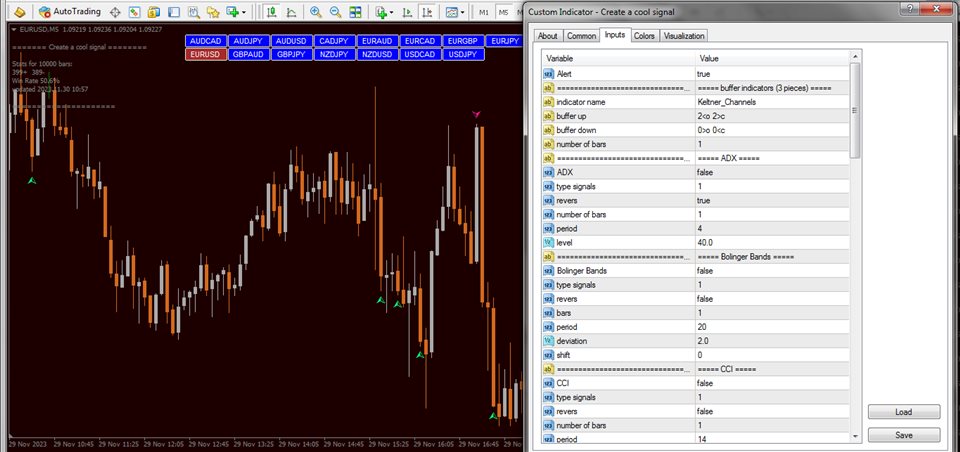Image resolution: width=960 pixels, height=452 pixels.
Task: Toggle the AutoTrading button
Action: (x=69, y=12)
